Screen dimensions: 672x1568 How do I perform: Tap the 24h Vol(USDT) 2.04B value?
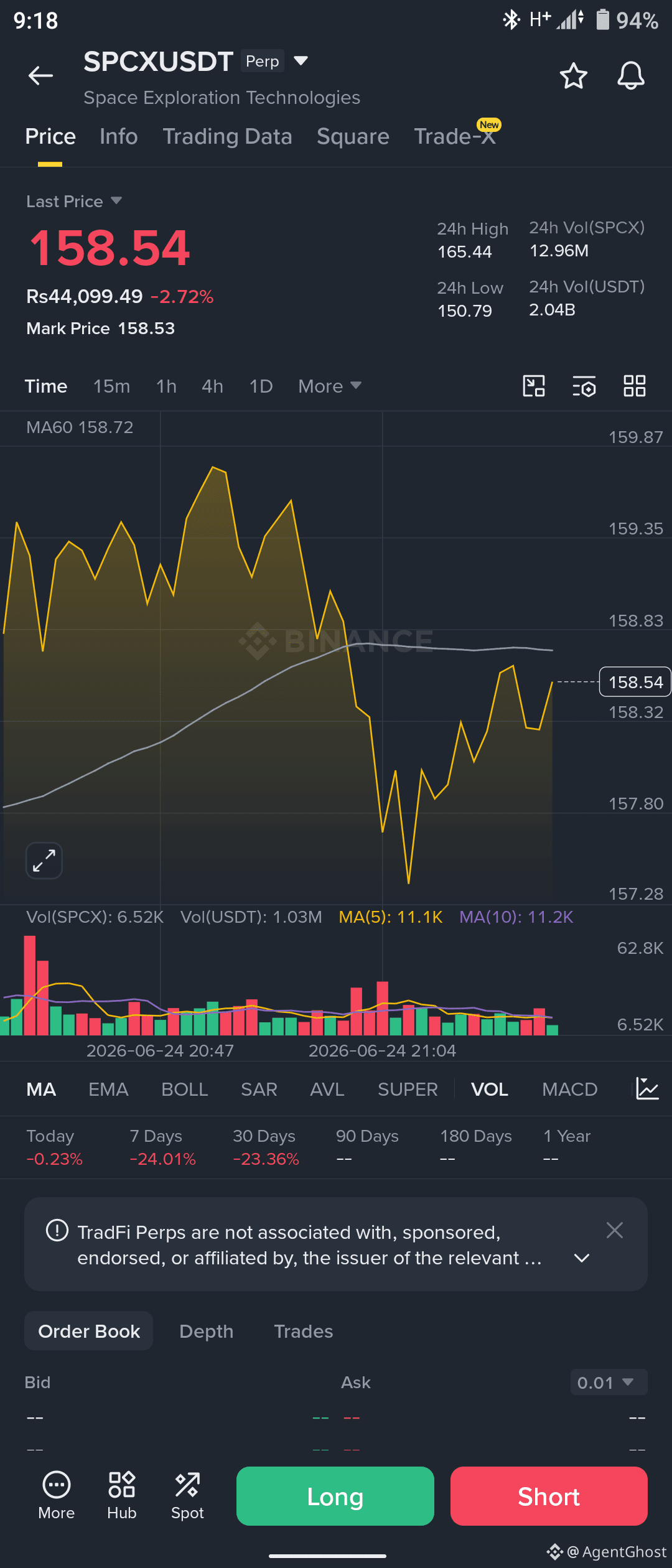coord(552,310)
